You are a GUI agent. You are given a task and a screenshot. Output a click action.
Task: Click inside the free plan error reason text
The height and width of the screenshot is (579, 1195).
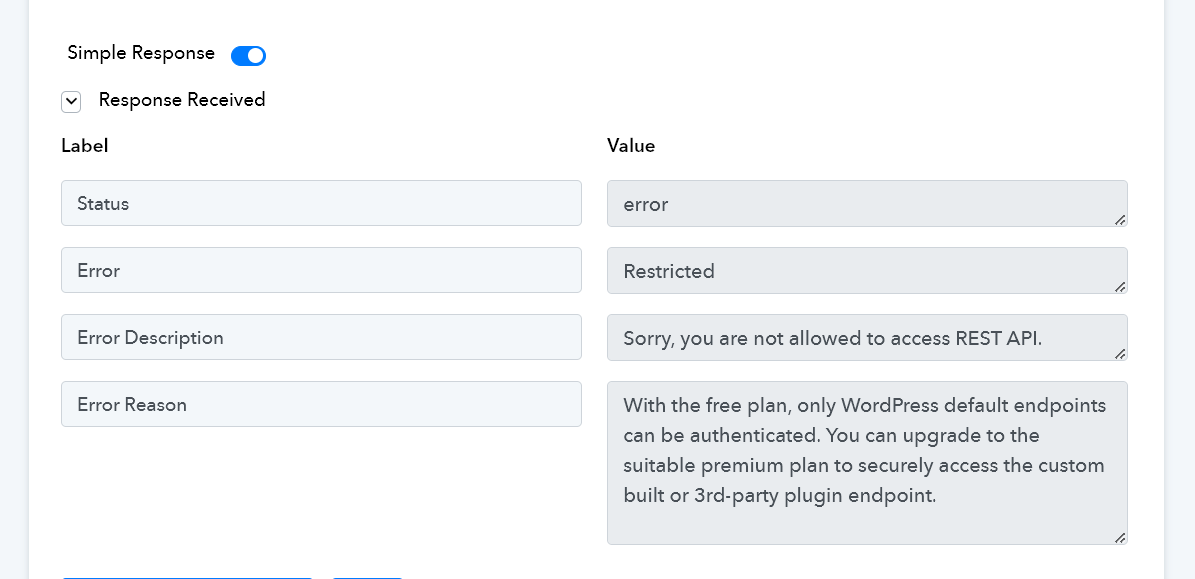click(x=867, y=463)
